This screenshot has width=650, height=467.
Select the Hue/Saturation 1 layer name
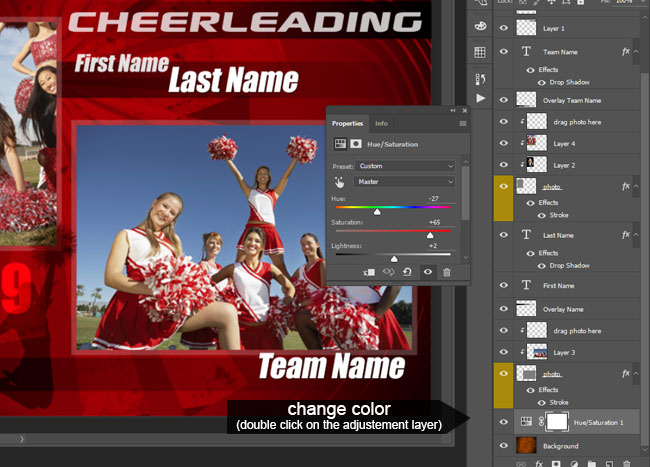pyautogui.click(x=598, y=422)
